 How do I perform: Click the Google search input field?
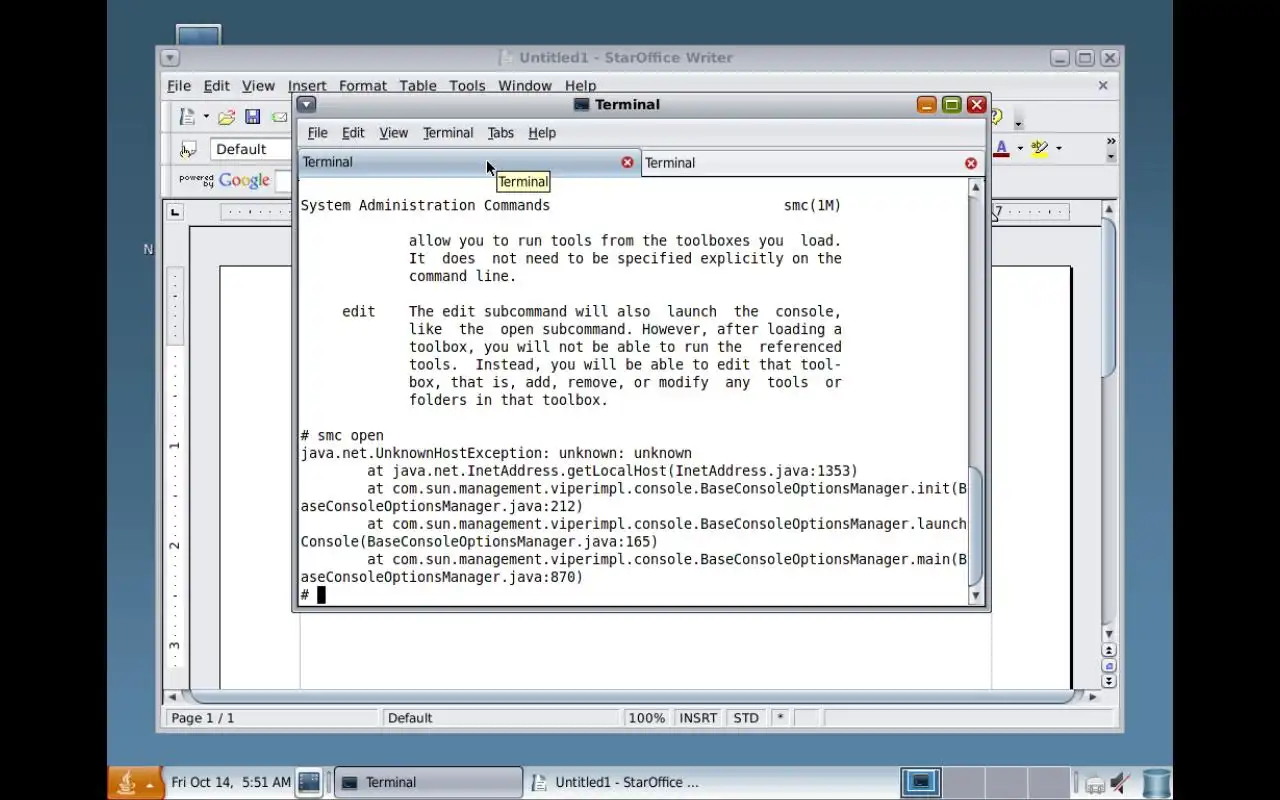coord(284,182)
